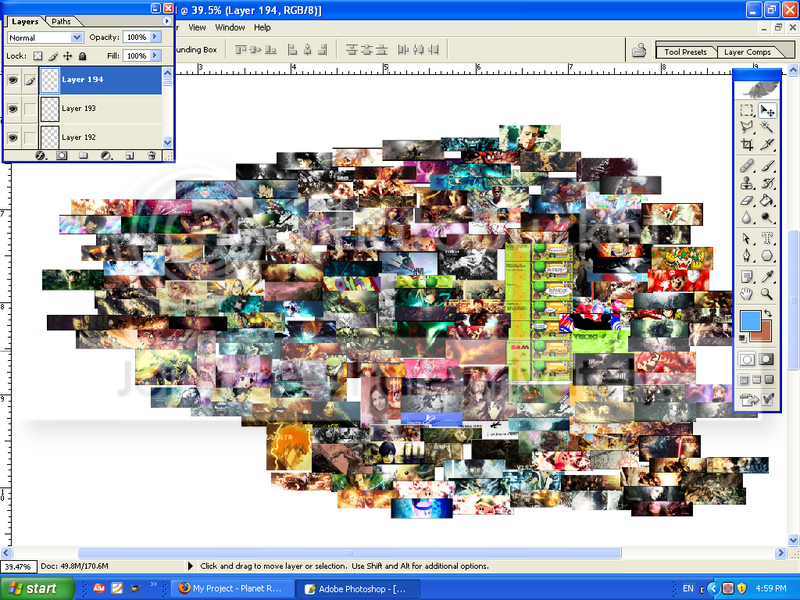Open the Help menu
Image resolution: width=800 pixels, height=600 pixels.
262,28
